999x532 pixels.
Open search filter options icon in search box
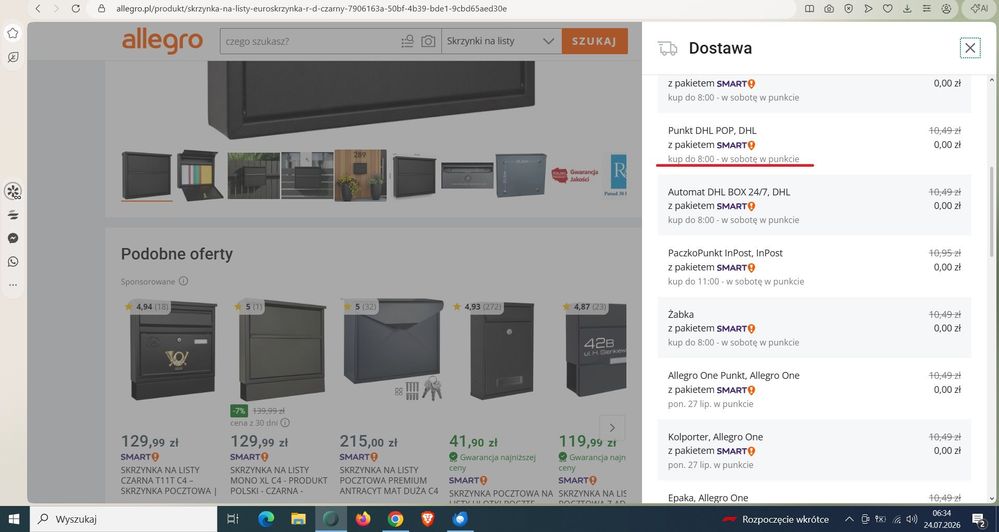click(407, 41)
